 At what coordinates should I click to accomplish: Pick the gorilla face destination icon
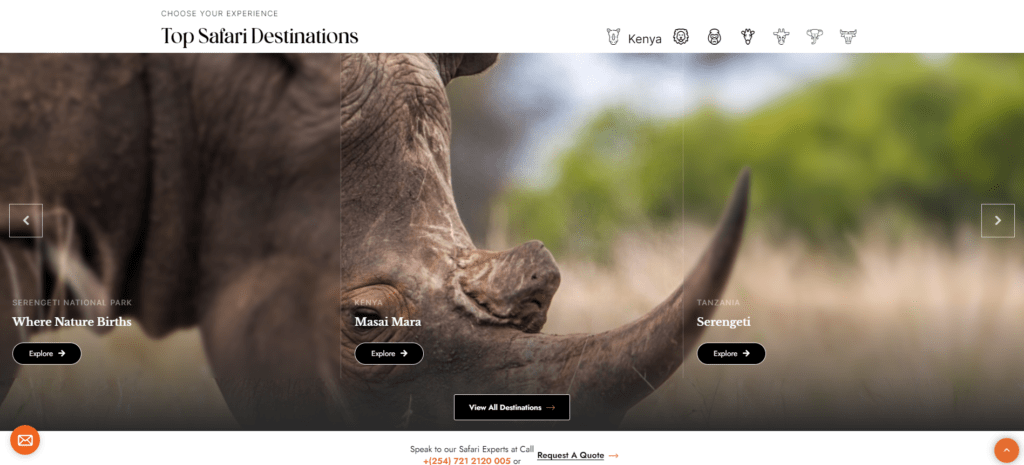[714, 37]
